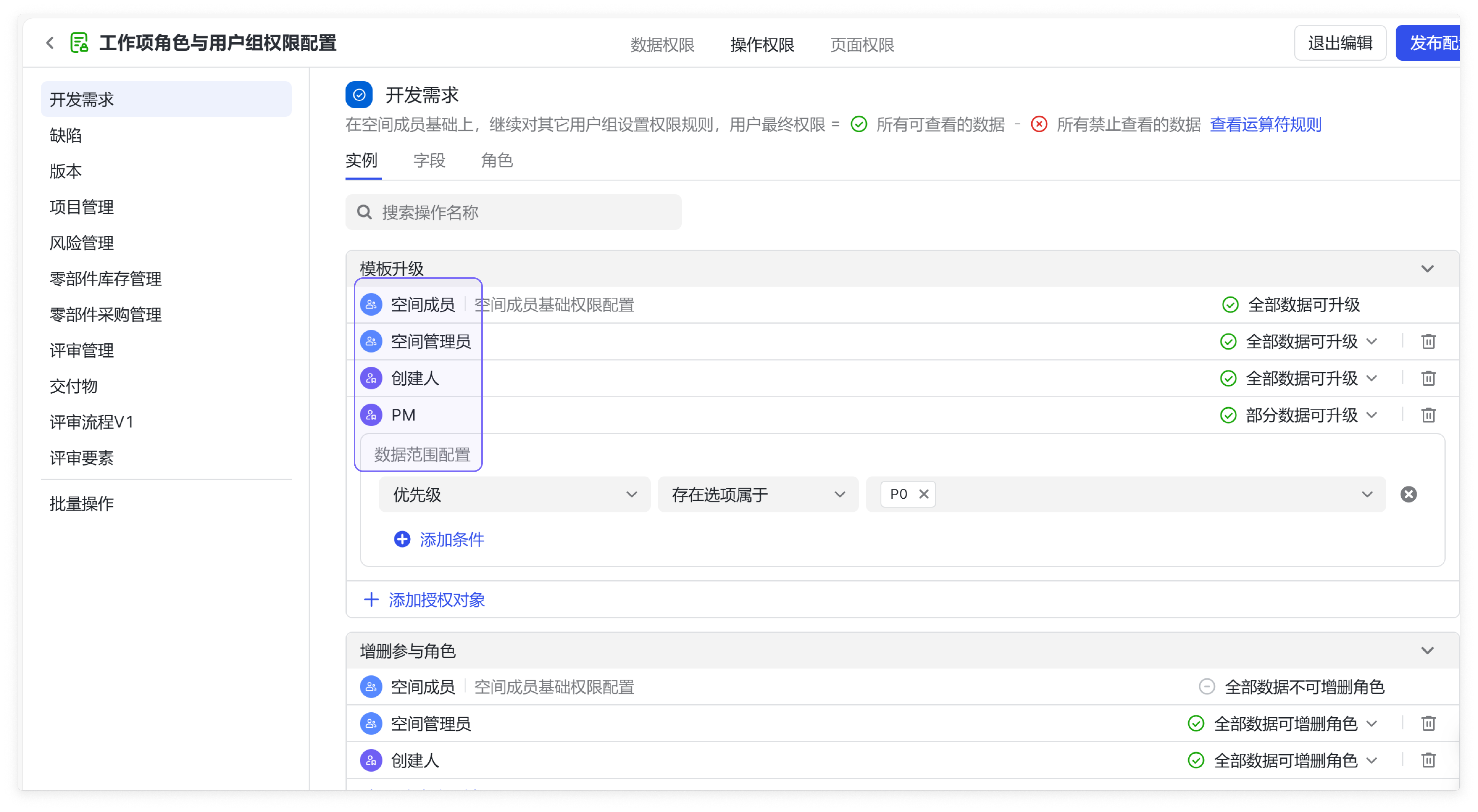Remove the 优先级 condition row
This screenshot has height=812, width=1478.
tap(1409, 494)
